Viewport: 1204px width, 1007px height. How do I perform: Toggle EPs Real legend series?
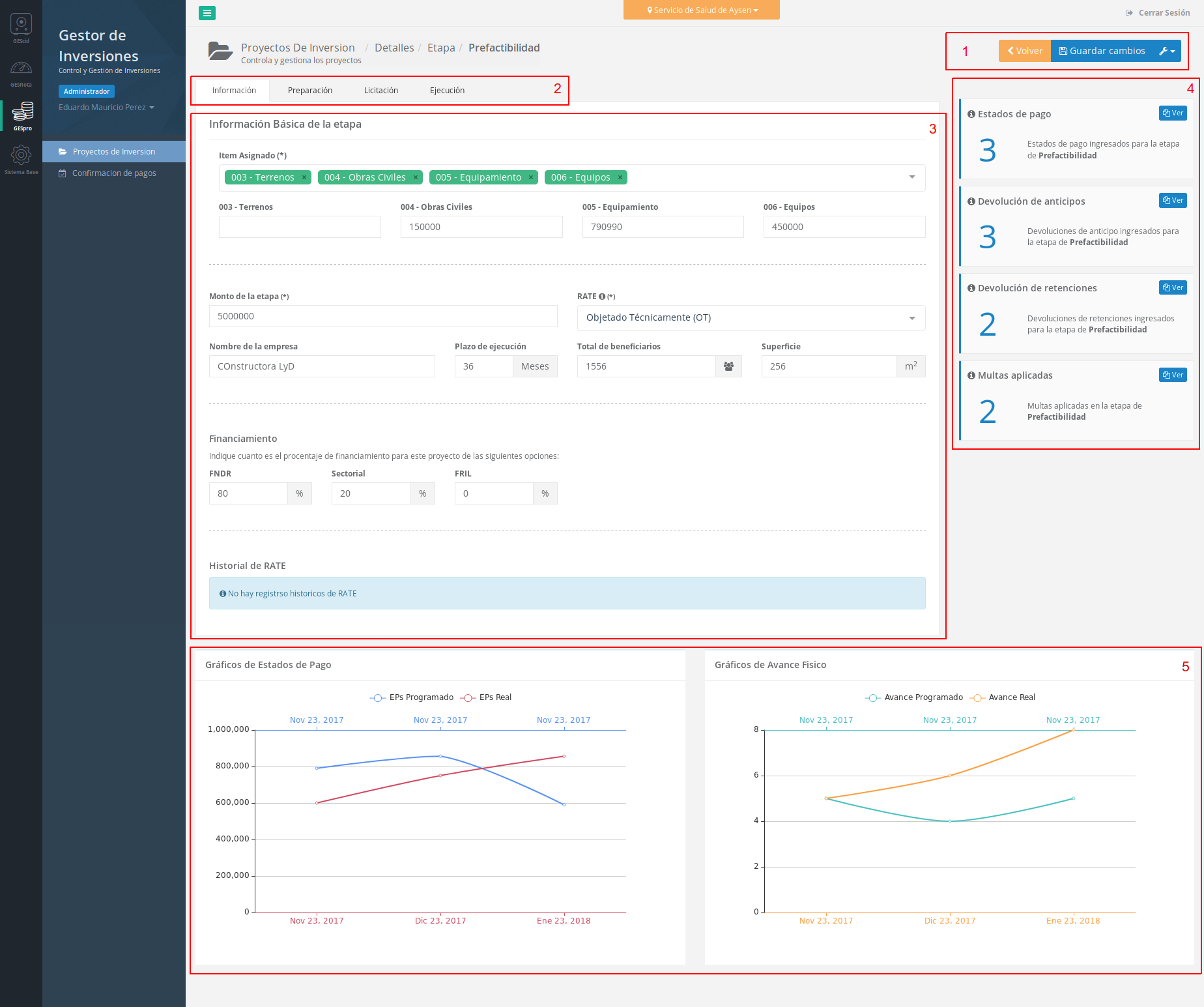click(486, 697)
